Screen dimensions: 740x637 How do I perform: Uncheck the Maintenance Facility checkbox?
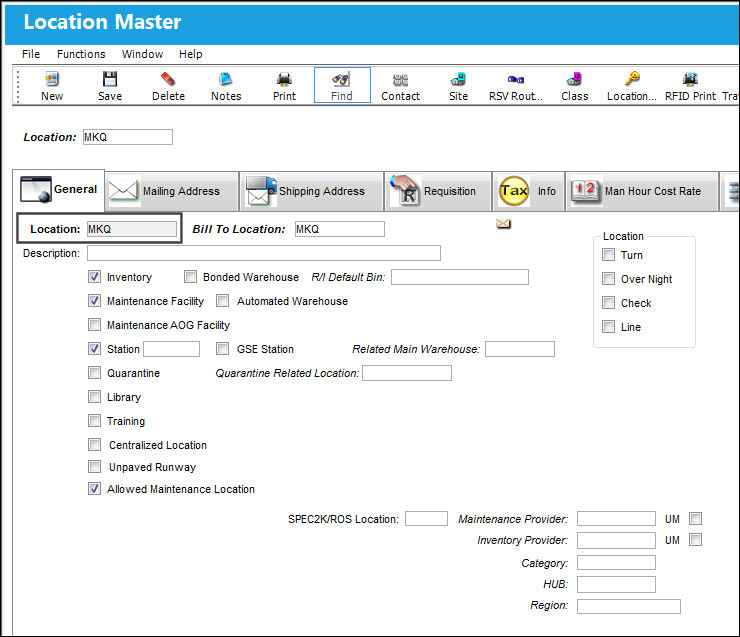(94, 301)
